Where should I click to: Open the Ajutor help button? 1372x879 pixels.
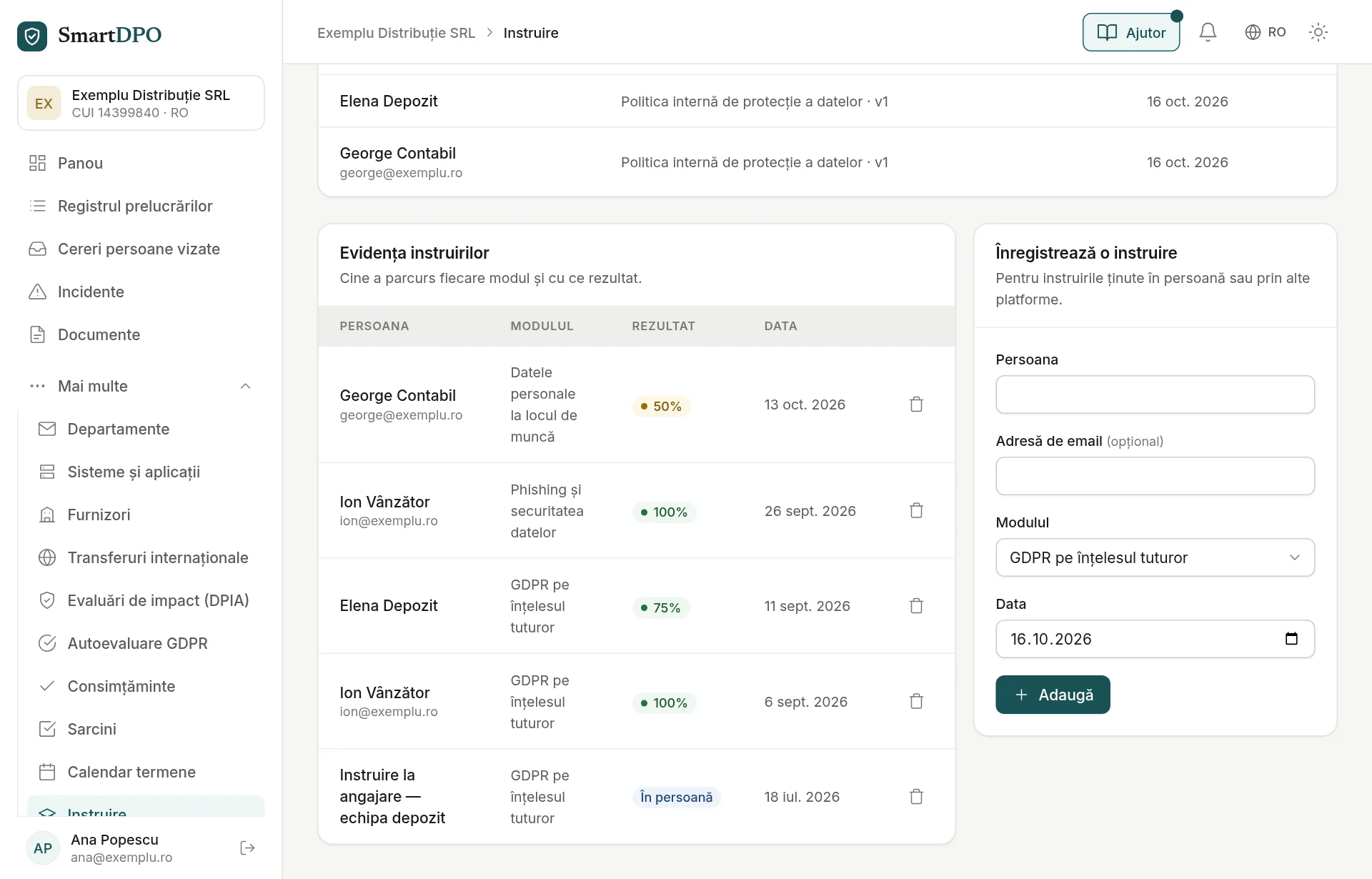1131,32
